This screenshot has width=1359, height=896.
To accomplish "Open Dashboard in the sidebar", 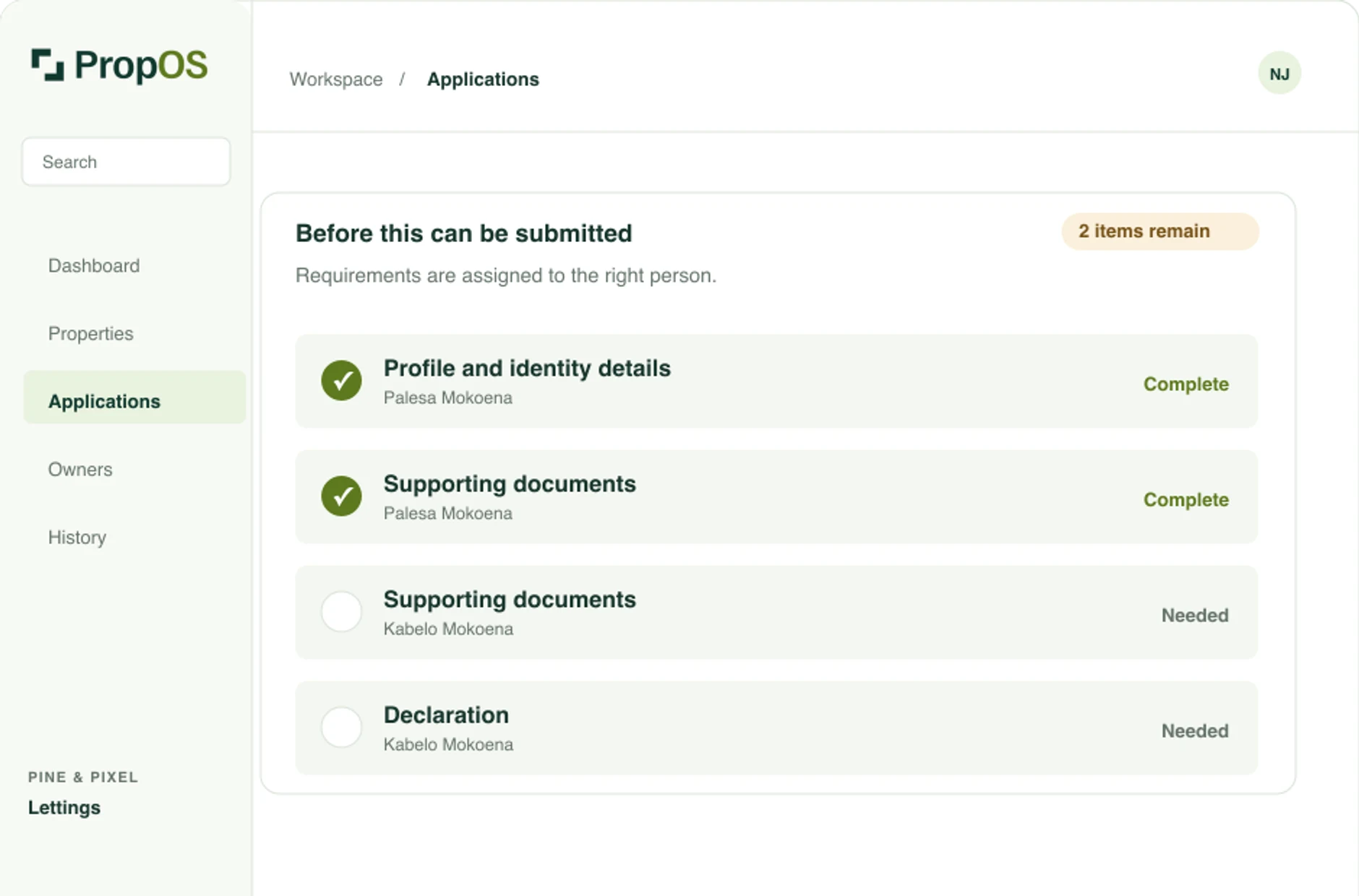I will click(94, 266).
